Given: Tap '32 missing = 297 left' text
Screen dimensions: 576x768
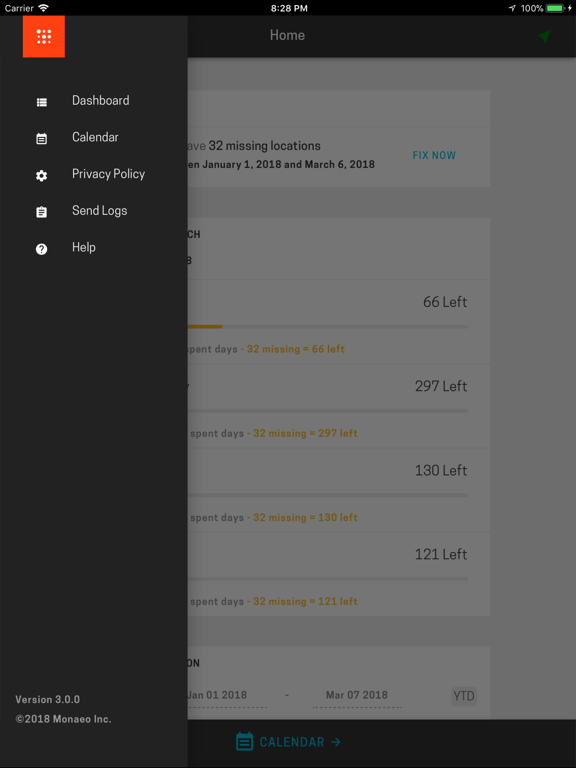Looking at the screenshot, I should click(305, 433).
